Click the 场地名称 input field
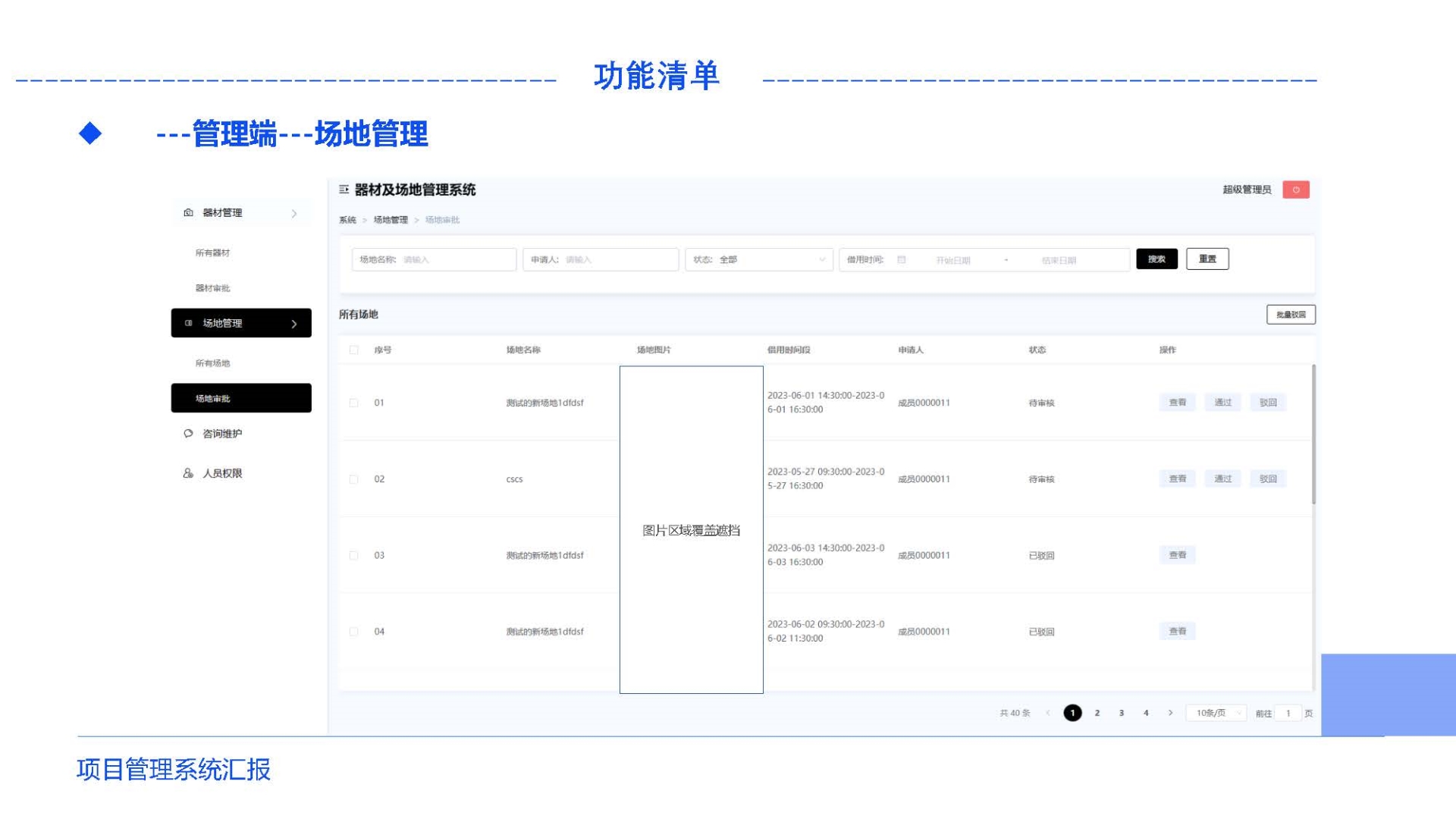This screenshot has height=819, width=1456. 455,259
